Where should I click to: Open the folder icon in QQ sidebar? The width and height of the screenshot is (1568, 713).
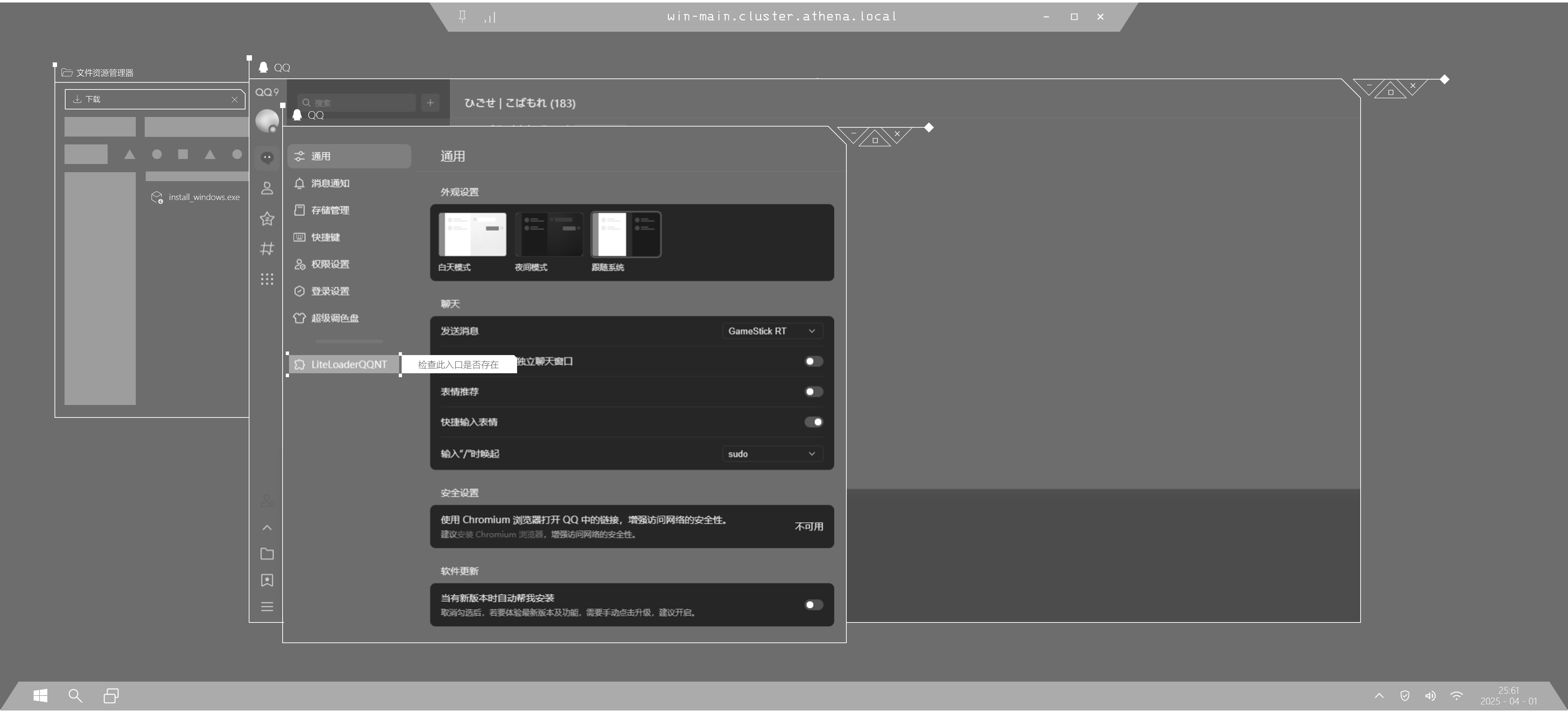pos(267,554)
